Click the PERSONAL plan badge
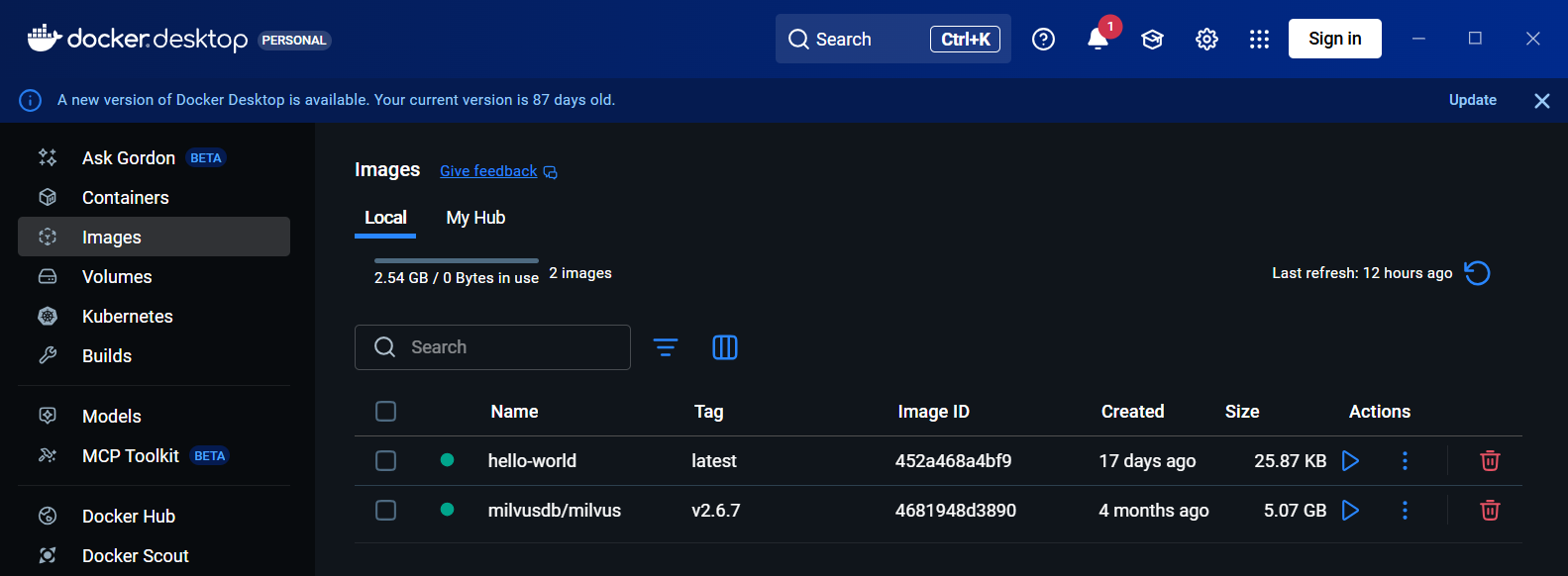 coord(294,41)
